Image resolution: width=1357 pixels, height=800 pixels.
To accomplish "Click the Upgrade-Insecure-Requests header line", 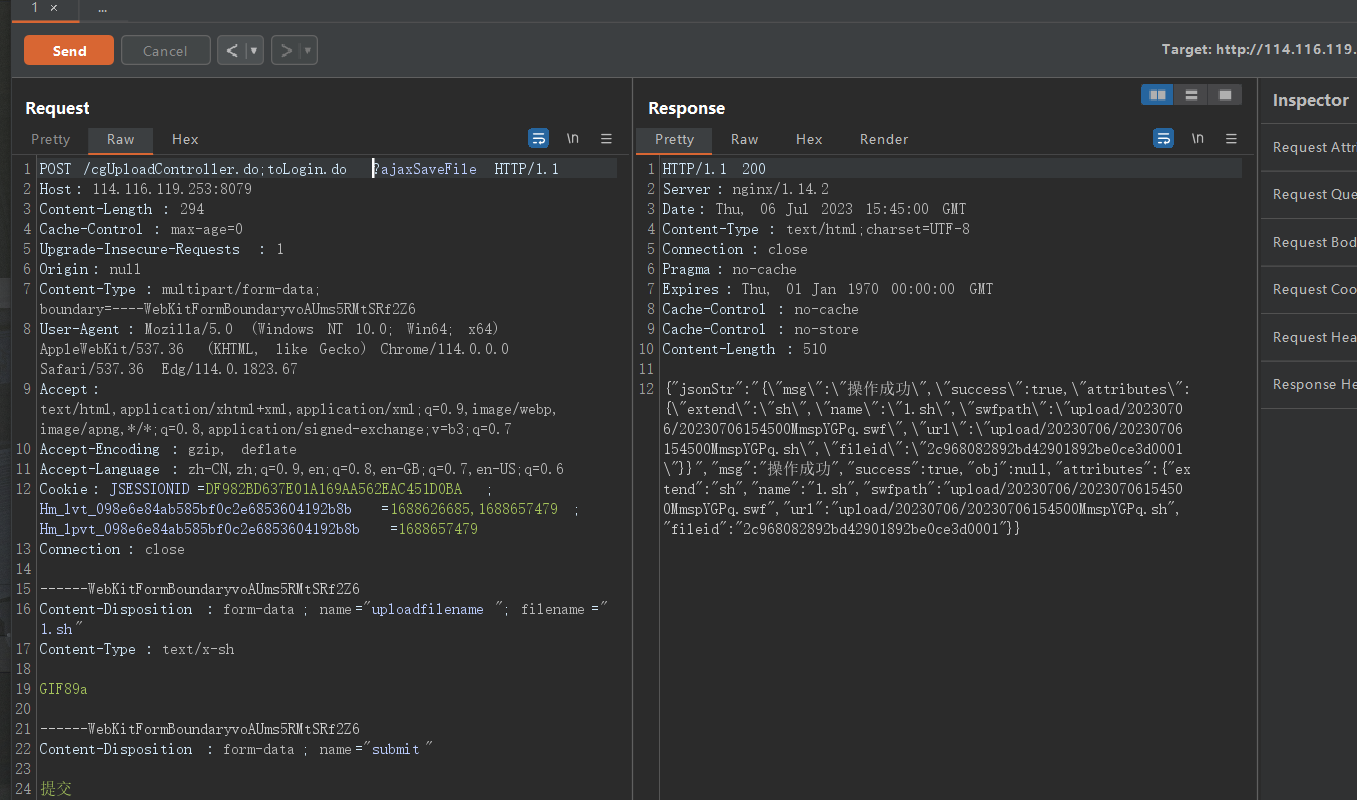I will coord(162,249).
